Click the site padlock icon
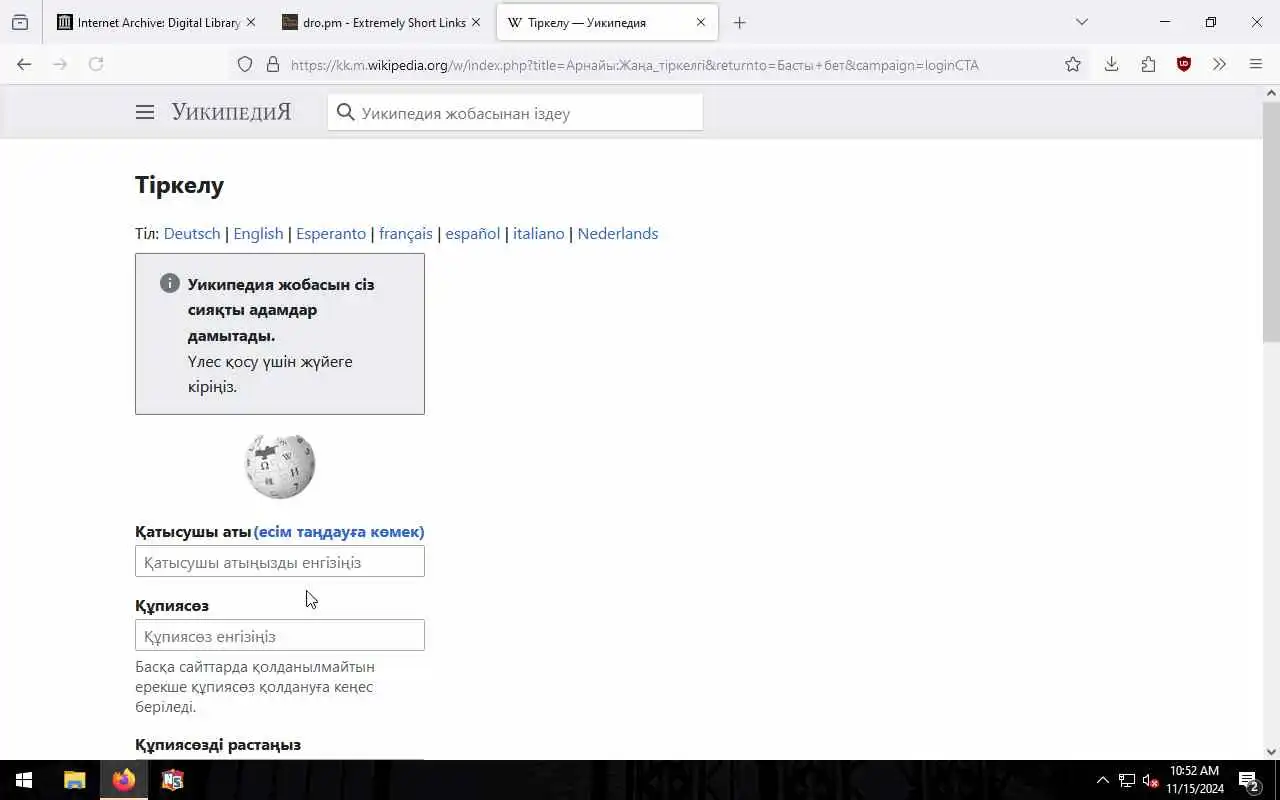 pos(272,65)
